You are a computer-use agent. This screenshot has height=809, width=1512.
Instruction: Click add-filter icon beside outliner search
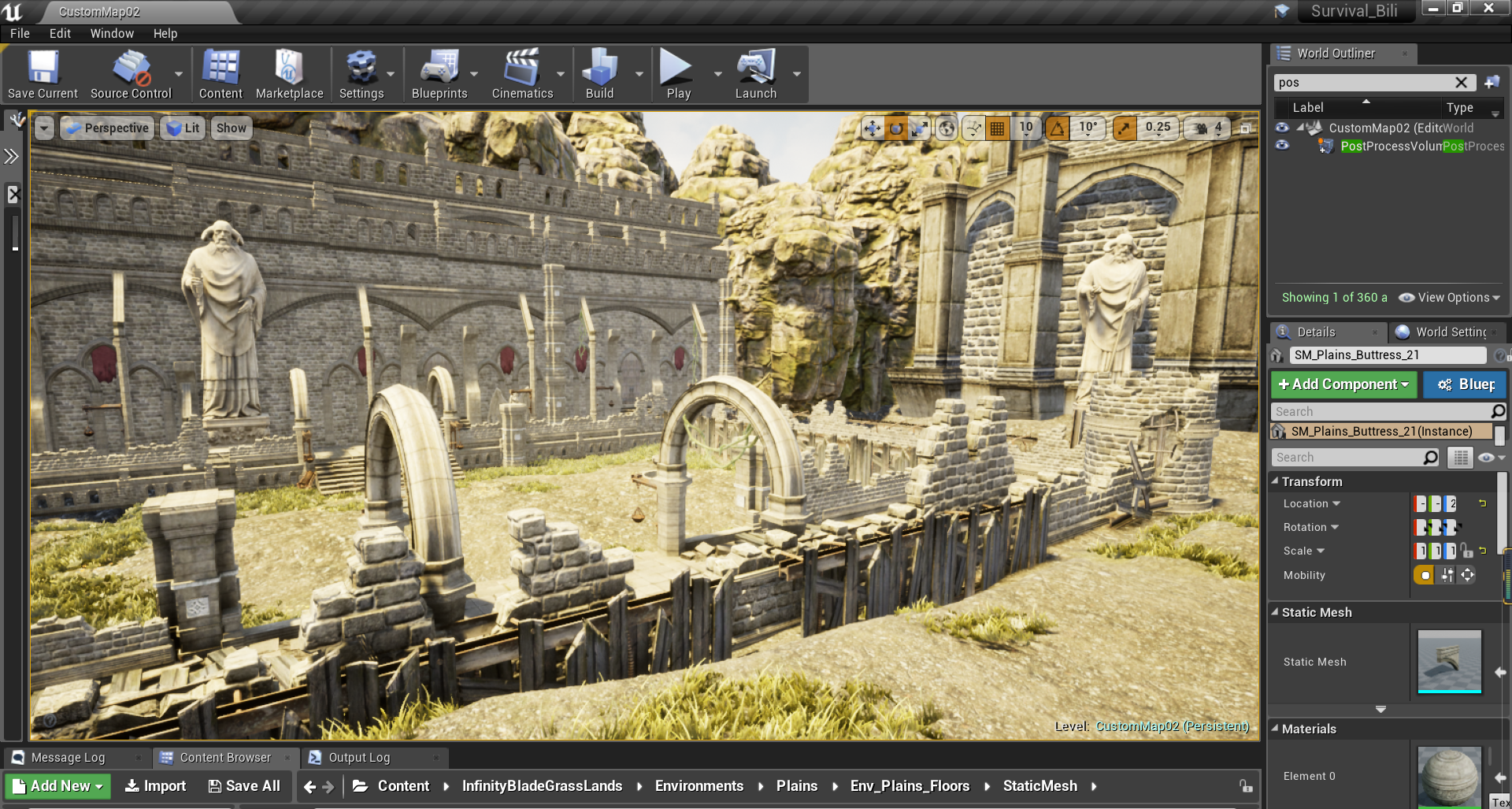tap(1492, 83)
